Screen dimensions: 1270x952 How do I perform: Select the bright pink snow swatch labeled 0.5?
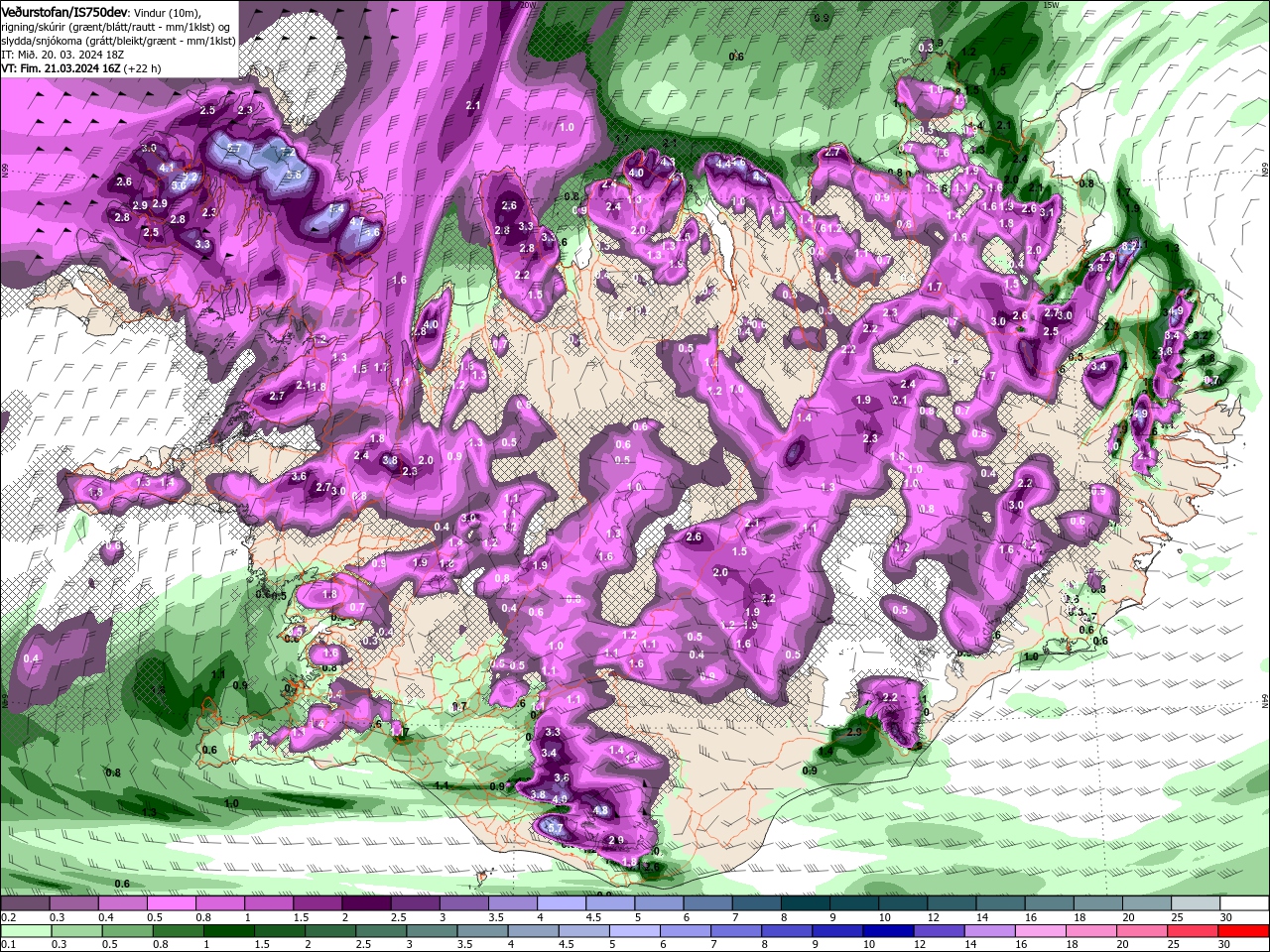point(171,903)
